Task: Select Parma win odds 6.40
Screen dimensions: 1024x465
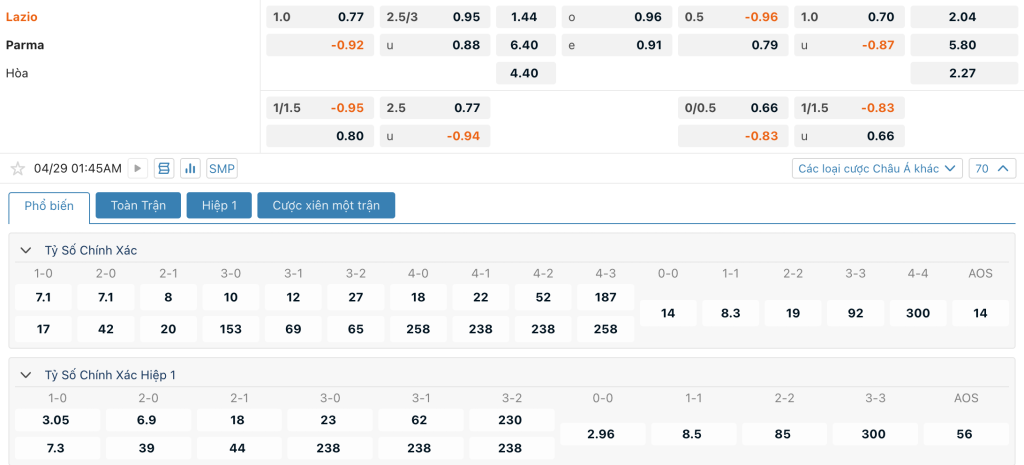Action: point(526,45)
